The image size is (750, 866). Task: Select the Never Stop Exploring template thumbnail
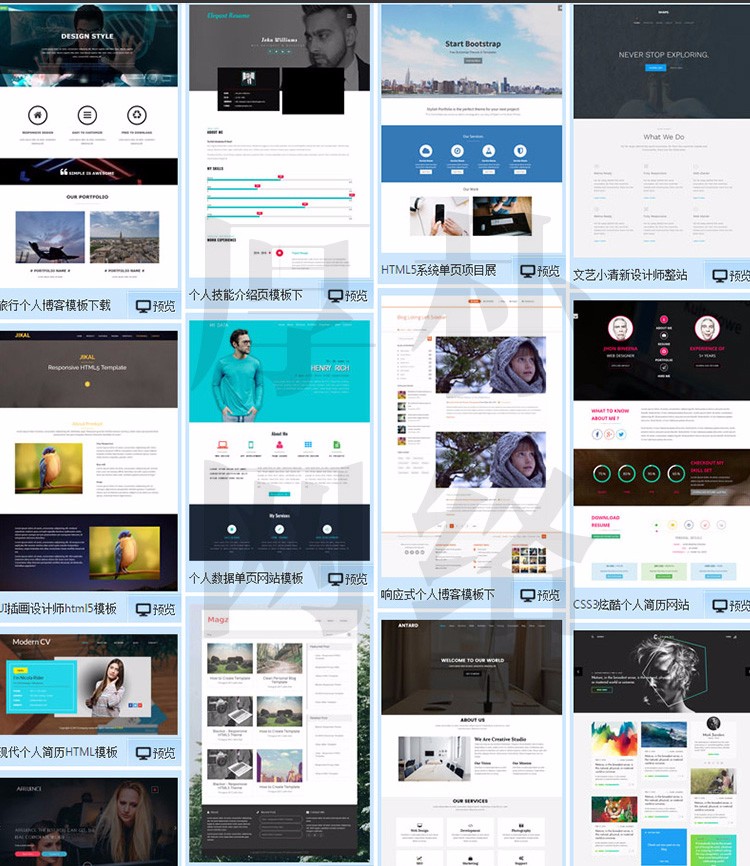point(662,131)
